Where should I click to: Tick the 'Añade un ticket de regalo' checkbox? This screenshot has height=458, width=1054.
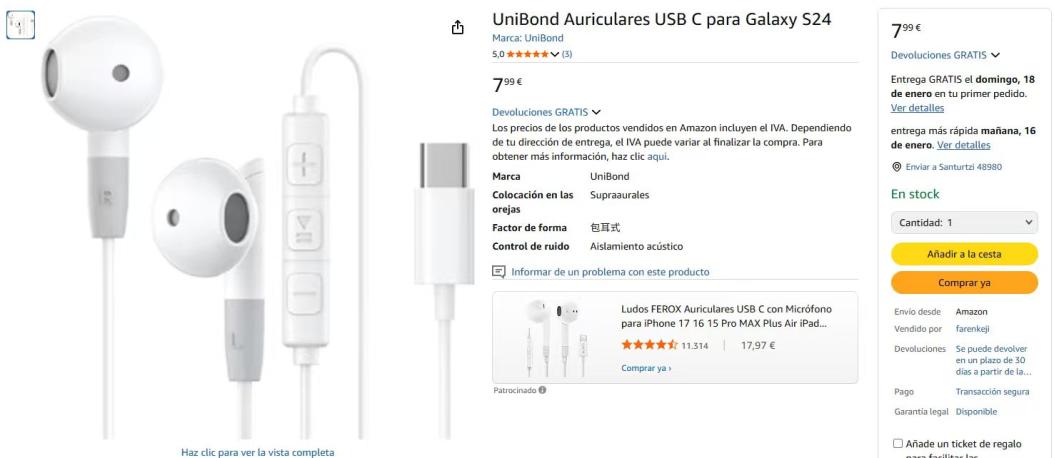[x=897, y=444]
